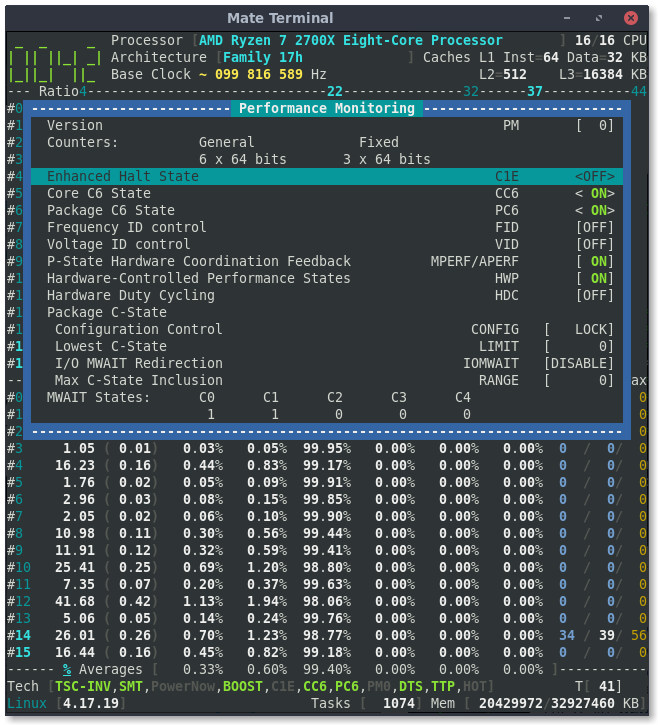This screenshot has width=658, height=725.
Task: Click the CPU #15 row label
Action: tap(19, 652)
